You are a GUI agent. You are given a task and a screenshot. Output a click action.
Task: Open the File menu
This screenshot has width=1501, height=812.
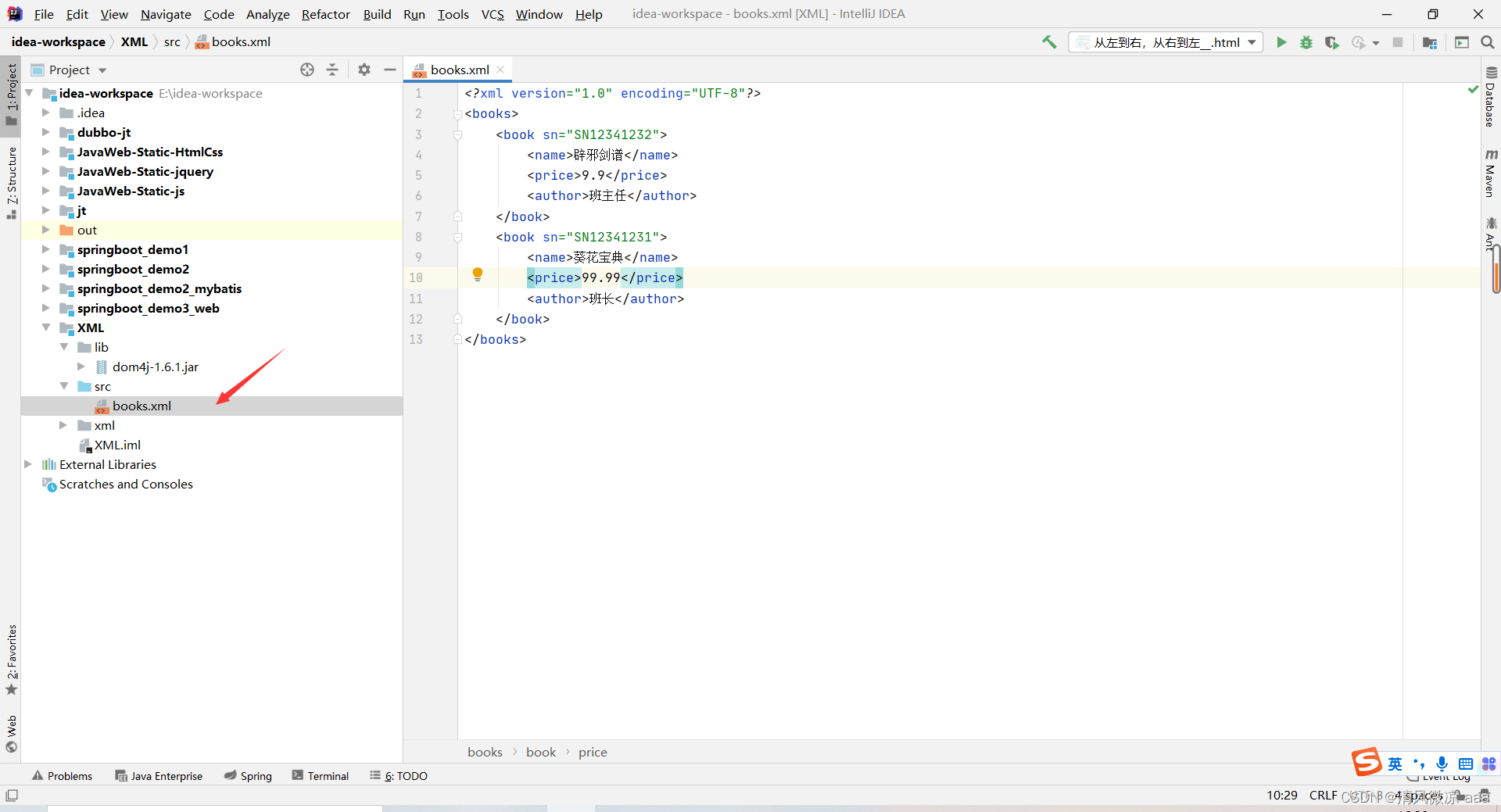[44, 14]
